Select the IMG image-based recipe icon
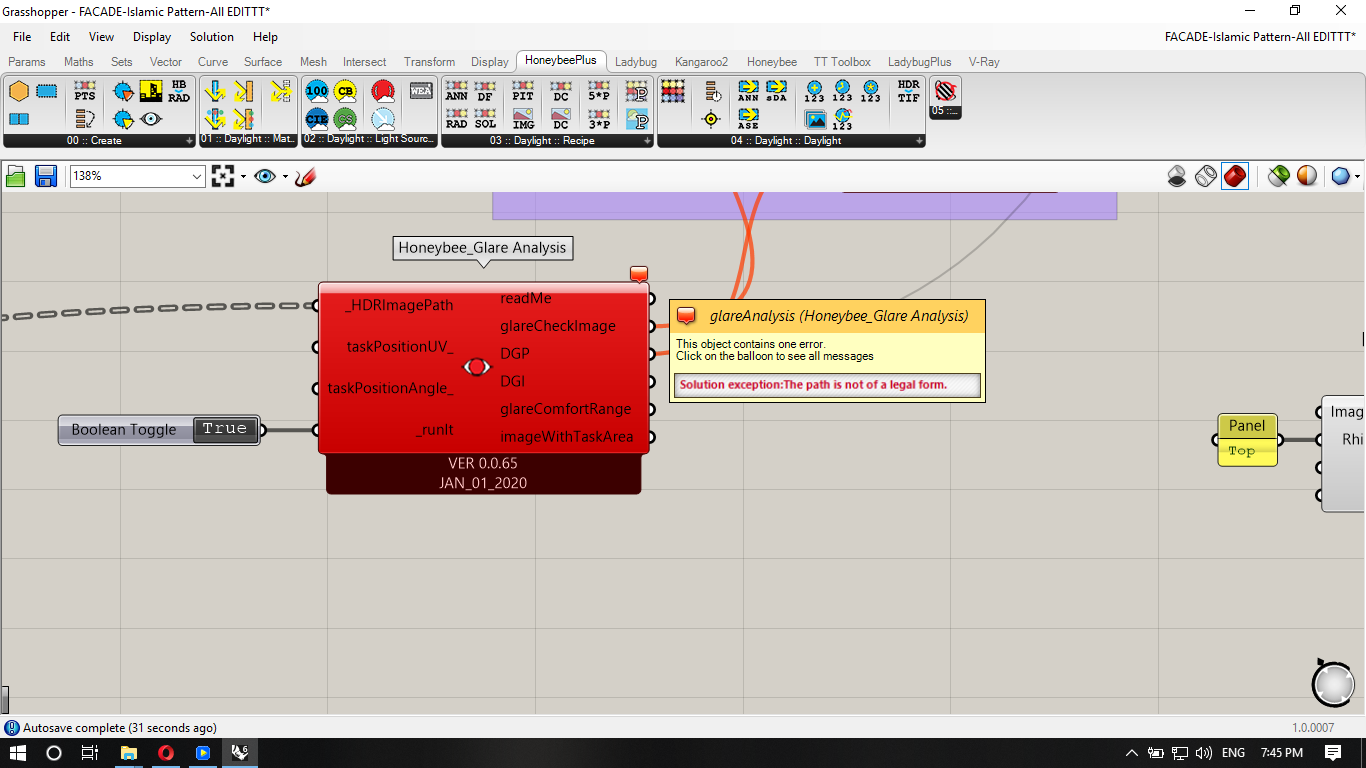 click(x=523, y=120)
